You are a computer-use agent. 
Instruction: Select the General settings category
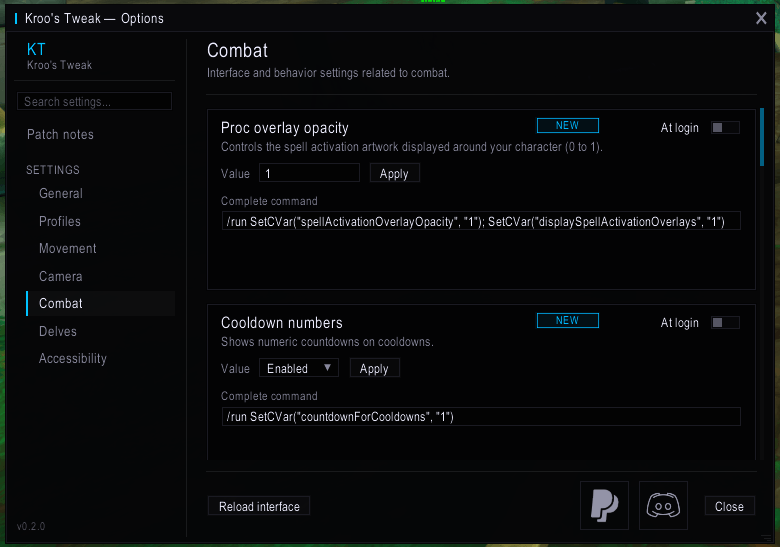[x=61, y=193]
